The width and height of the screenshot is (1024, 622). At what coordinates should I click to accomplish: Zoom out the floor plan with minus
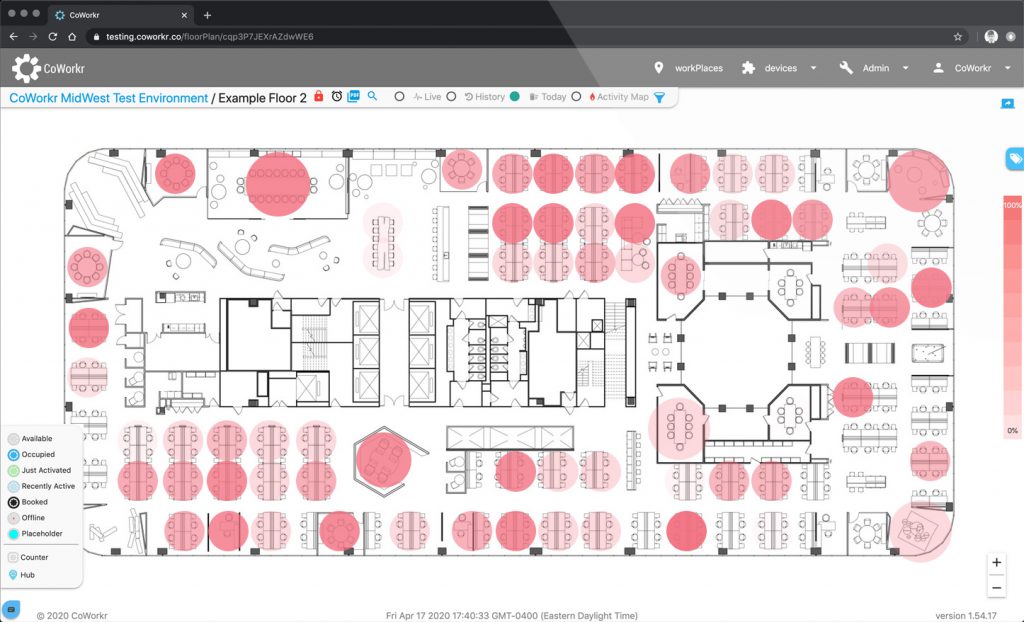997,588
